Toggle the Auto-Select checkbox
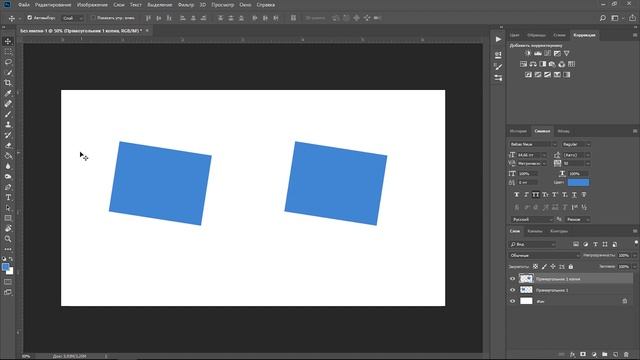Viewport: 640px width, 360px height. [29, 18]
